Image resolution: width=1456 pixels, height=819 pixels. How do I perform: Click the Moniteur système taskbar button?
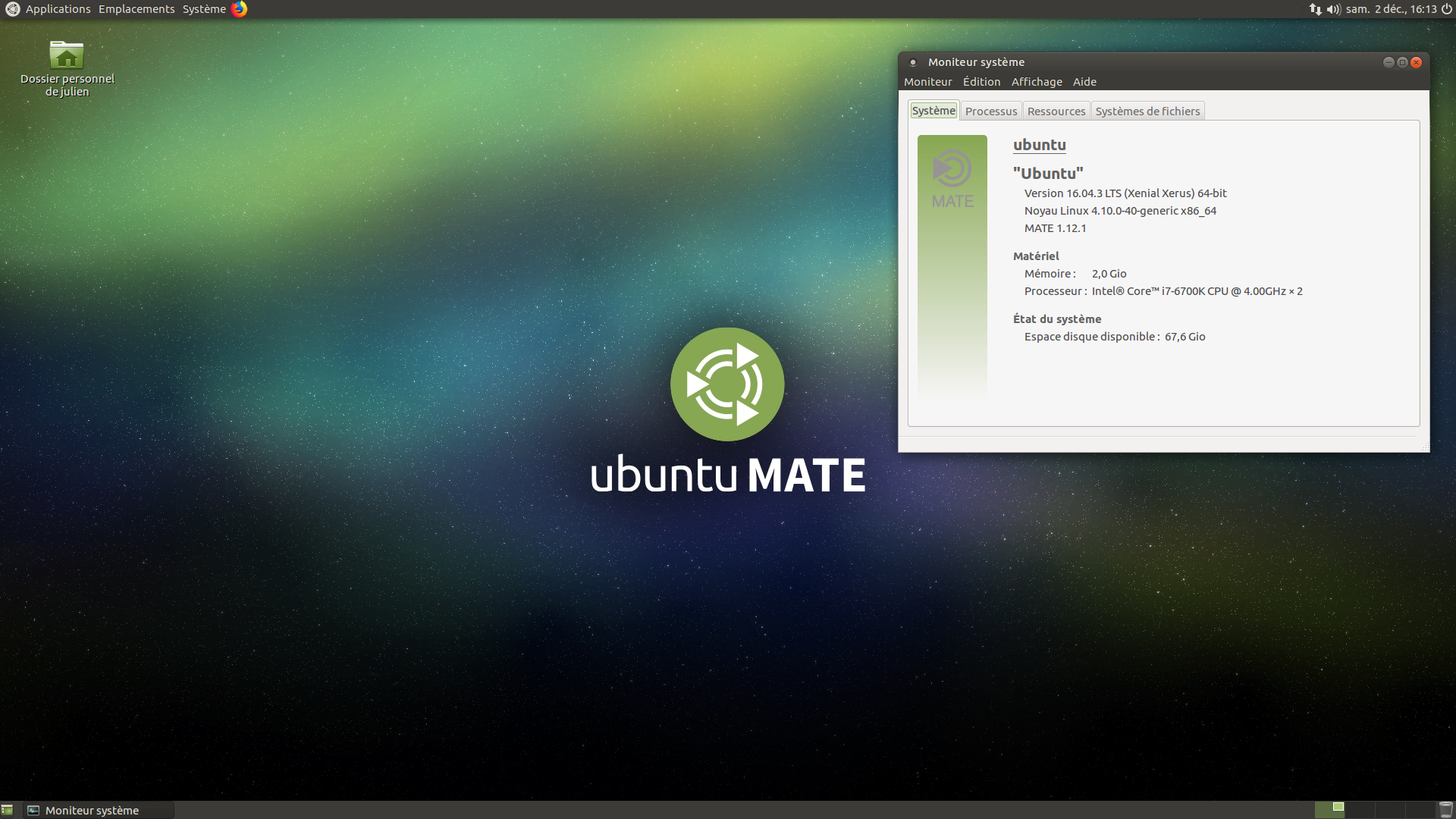pyautogui.click(x=98, y=810)
